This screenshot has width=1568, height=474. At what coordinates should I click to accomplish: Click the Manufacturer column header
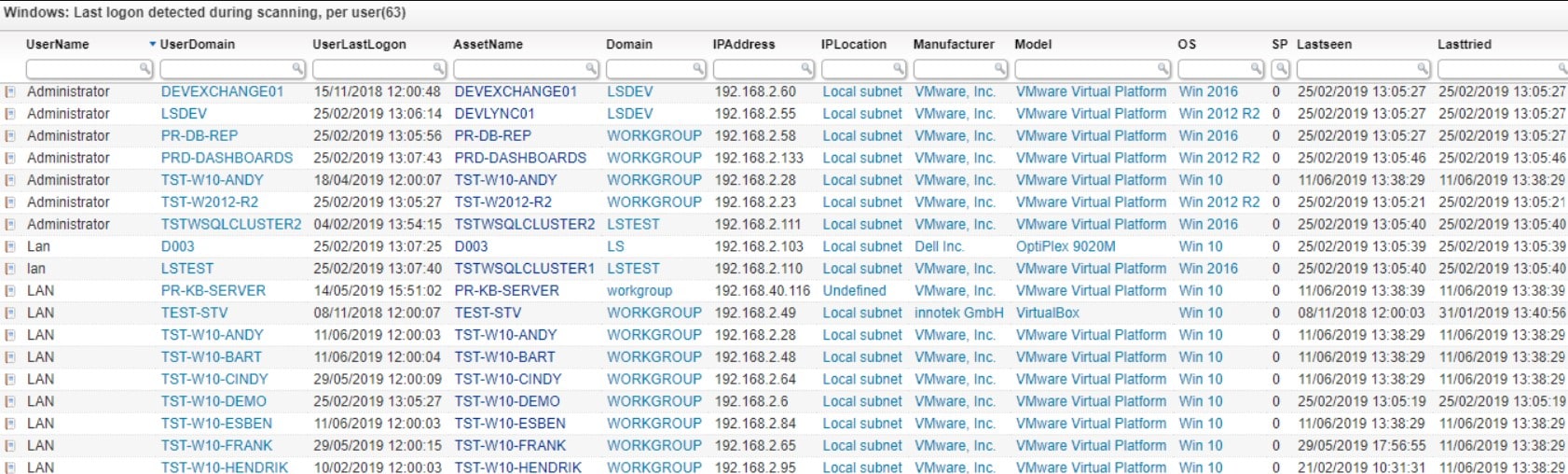coord(954,44)
